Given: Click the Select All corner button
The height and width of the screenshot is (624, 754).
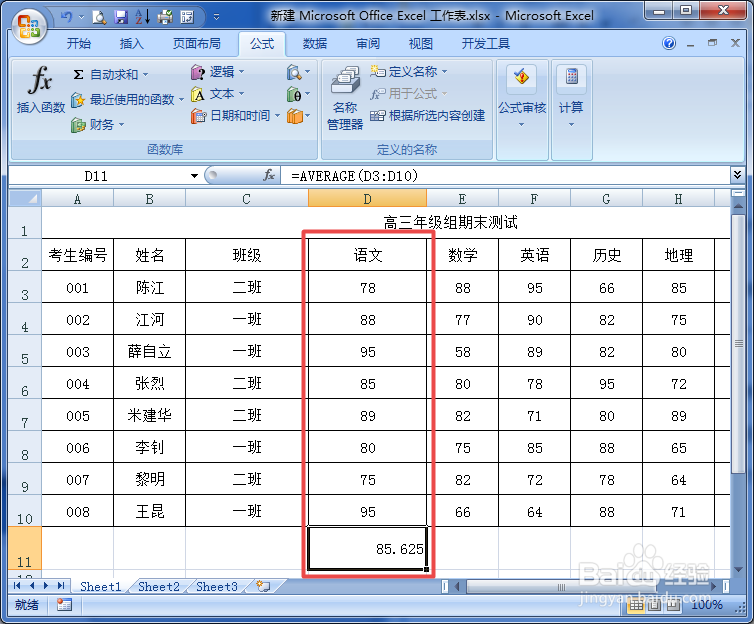Looking at the screenshot, I should click(25, 198).
